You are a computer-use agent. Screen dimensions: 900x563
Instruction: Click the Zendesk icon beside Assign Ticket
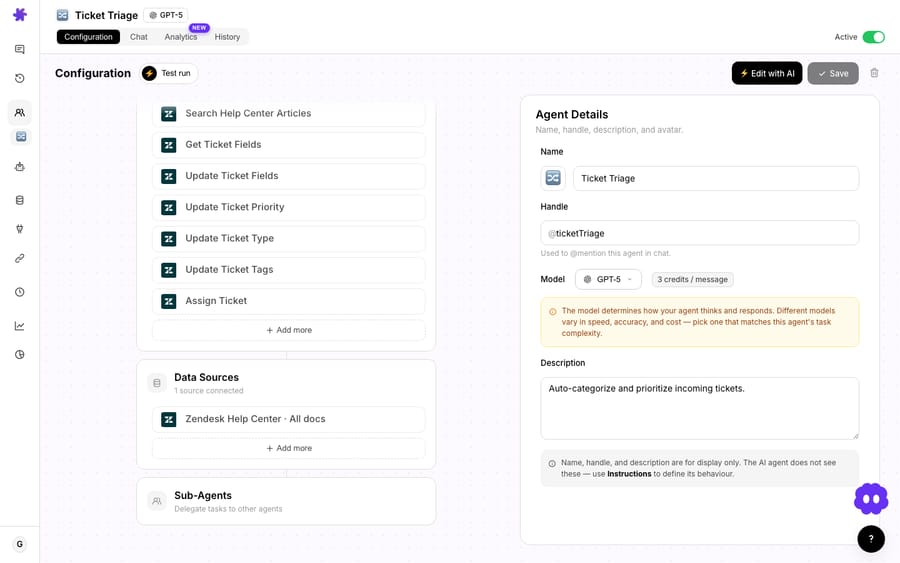[169, 301]
